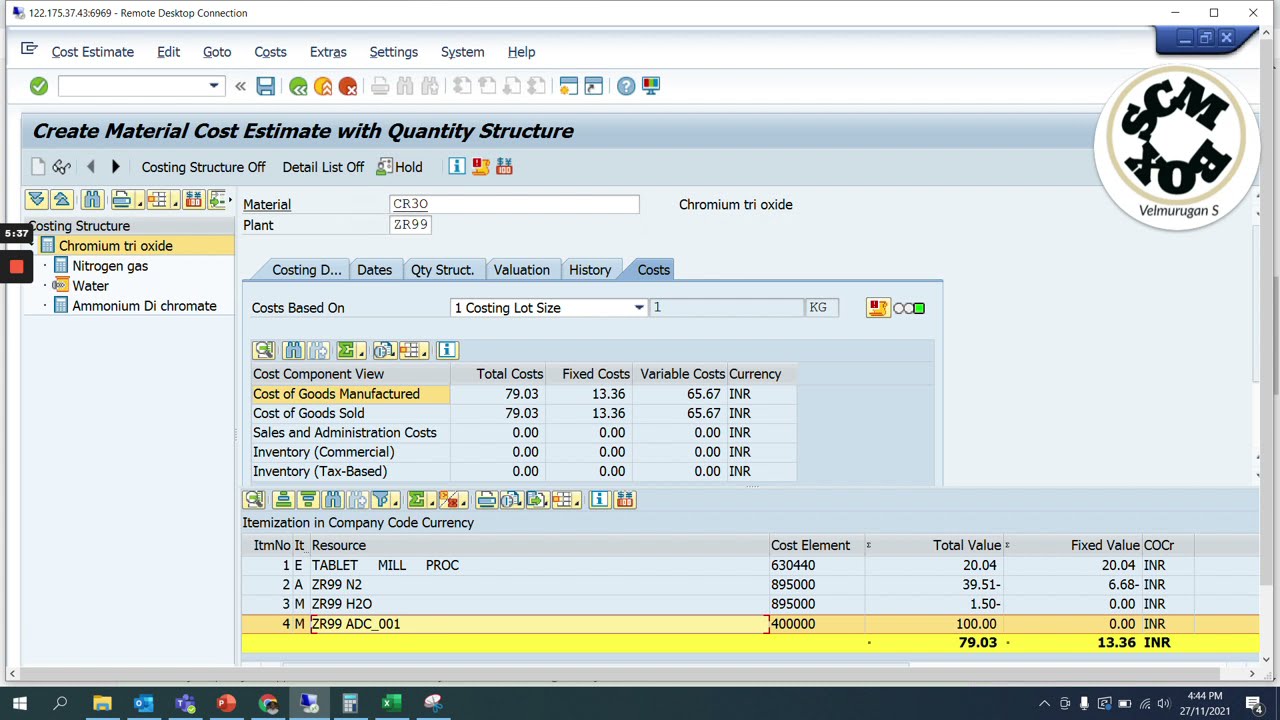Select Water node in Costing Structure

point(90,286)
